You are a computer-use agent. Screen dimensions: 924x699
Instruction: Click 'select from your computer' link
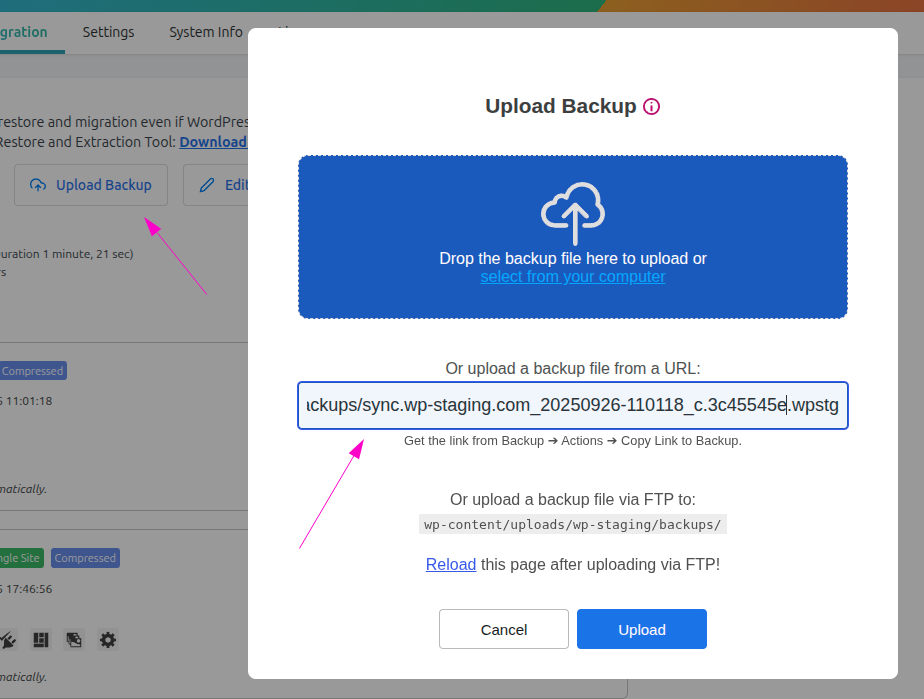572,277
